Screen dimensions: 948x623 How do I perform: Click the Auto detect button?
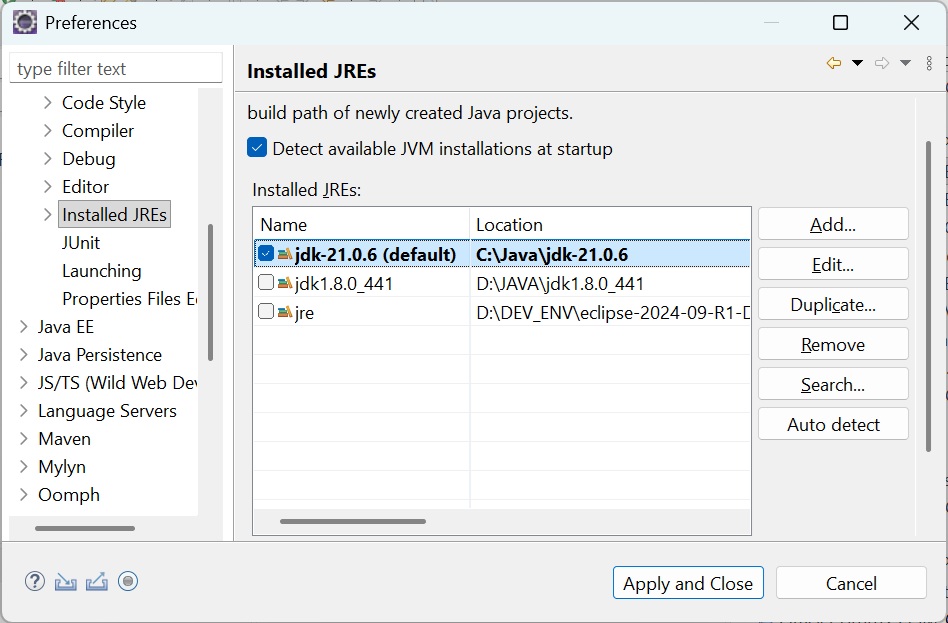click(x=833, y=424)
